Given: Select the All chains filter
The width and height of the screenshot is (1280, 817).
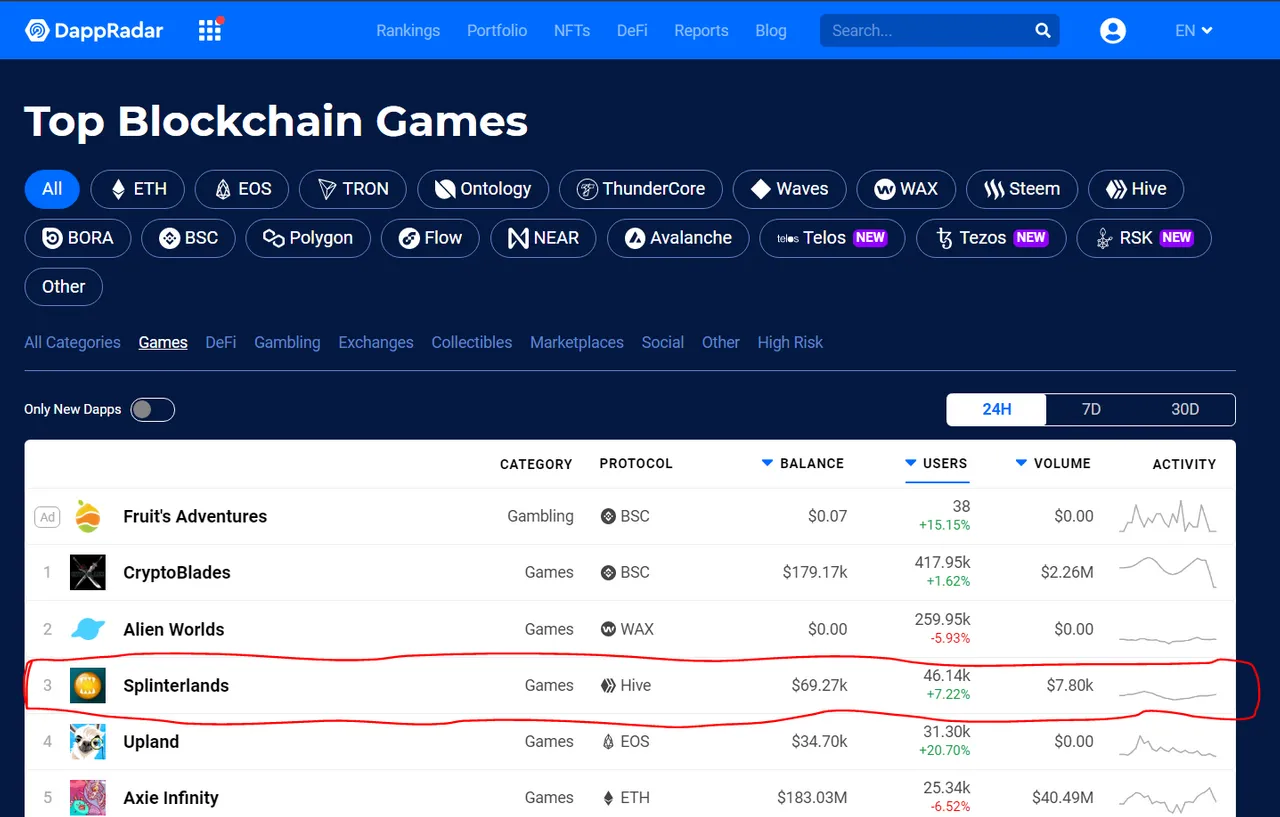Looking at the screenshot, I should point(52,189).
